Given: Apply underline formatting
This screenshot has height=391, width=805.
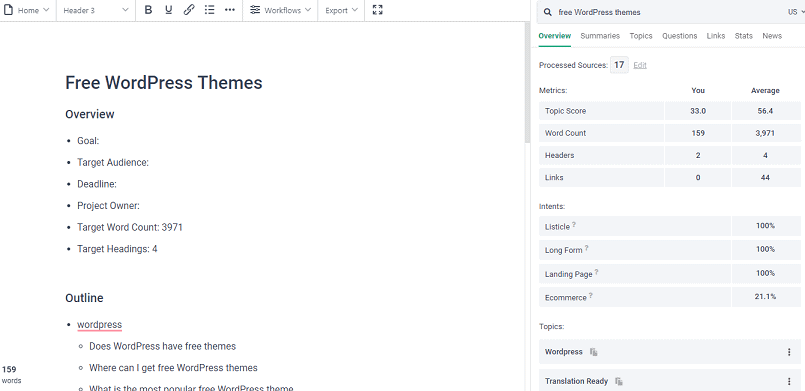Looking at the screenshot, I should point(168,10).
